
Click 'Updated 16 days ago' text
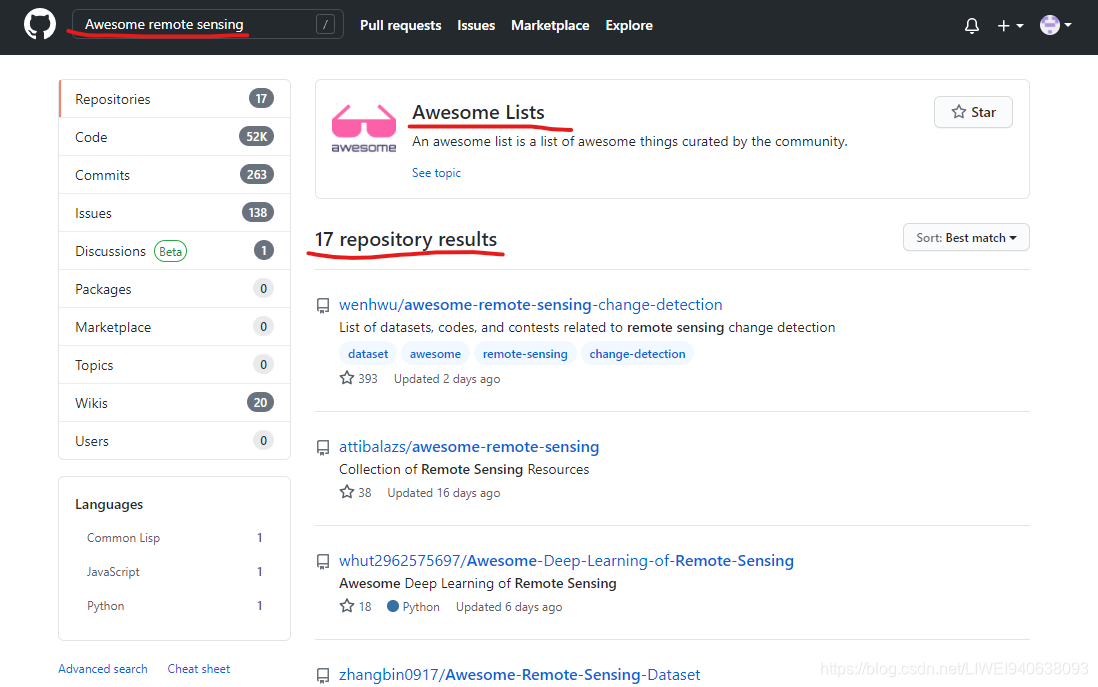point(444,493)
